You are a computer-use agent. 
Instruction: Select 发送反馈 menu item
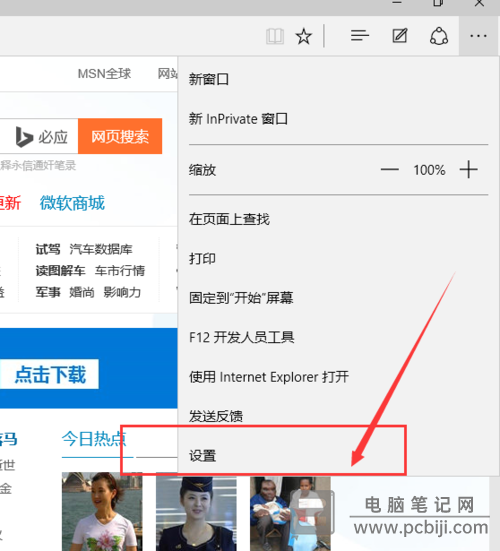[338, 416]
